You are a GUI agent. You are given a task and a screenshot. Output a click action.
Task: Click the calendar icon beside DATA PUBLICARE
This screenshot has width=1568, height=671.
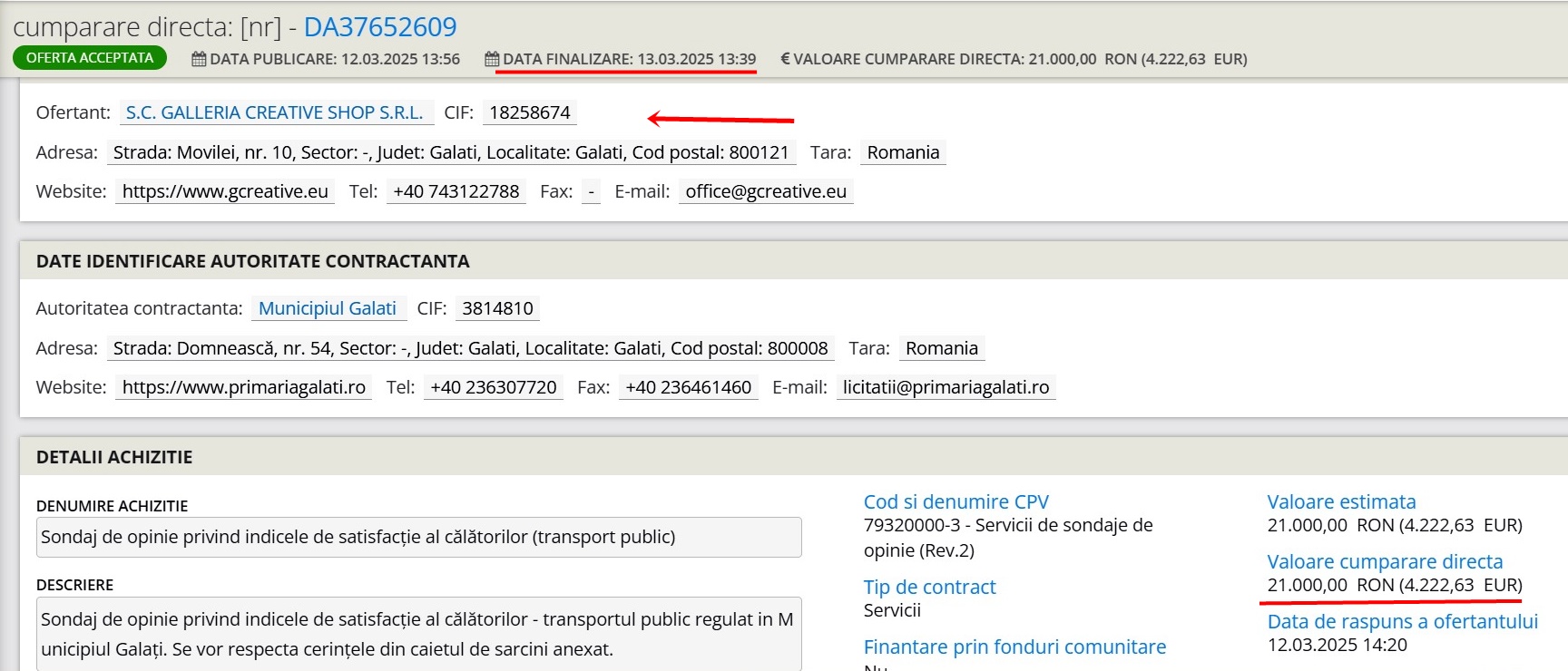[x=199, y=60]
